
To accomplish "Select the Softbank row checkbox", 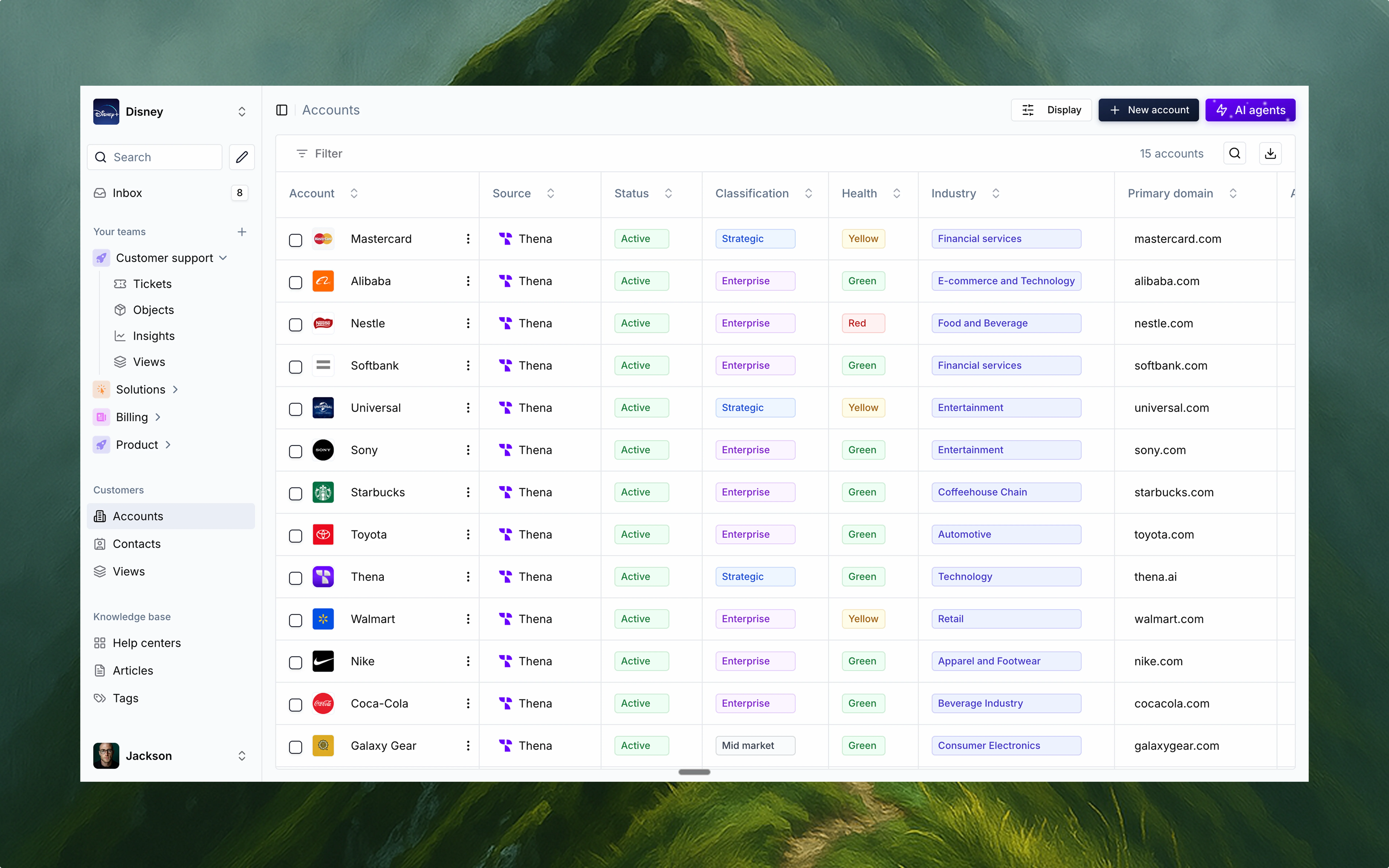I will tap(296, 367).
